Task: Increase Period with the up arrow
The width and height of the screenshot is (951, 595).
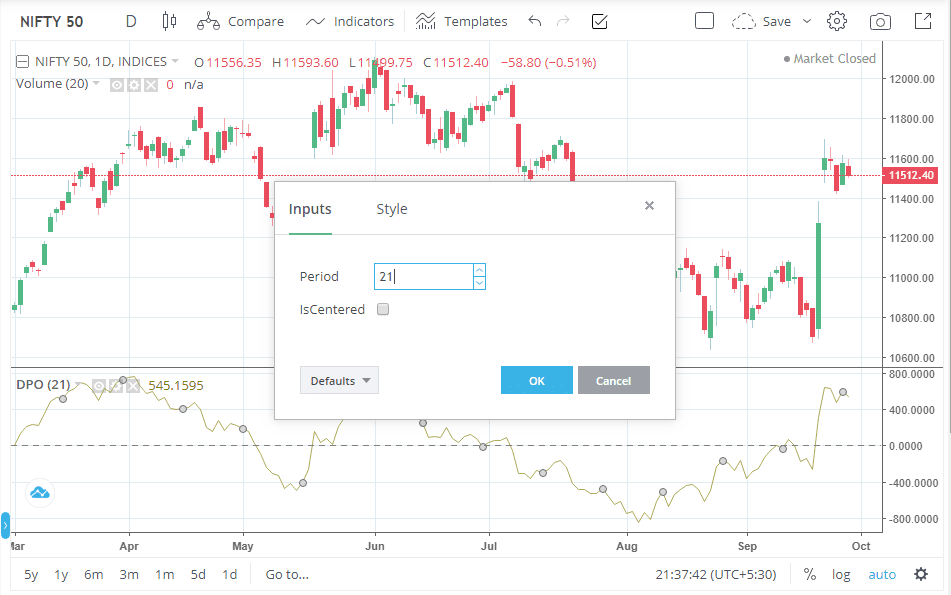Action: coord(480,270)
